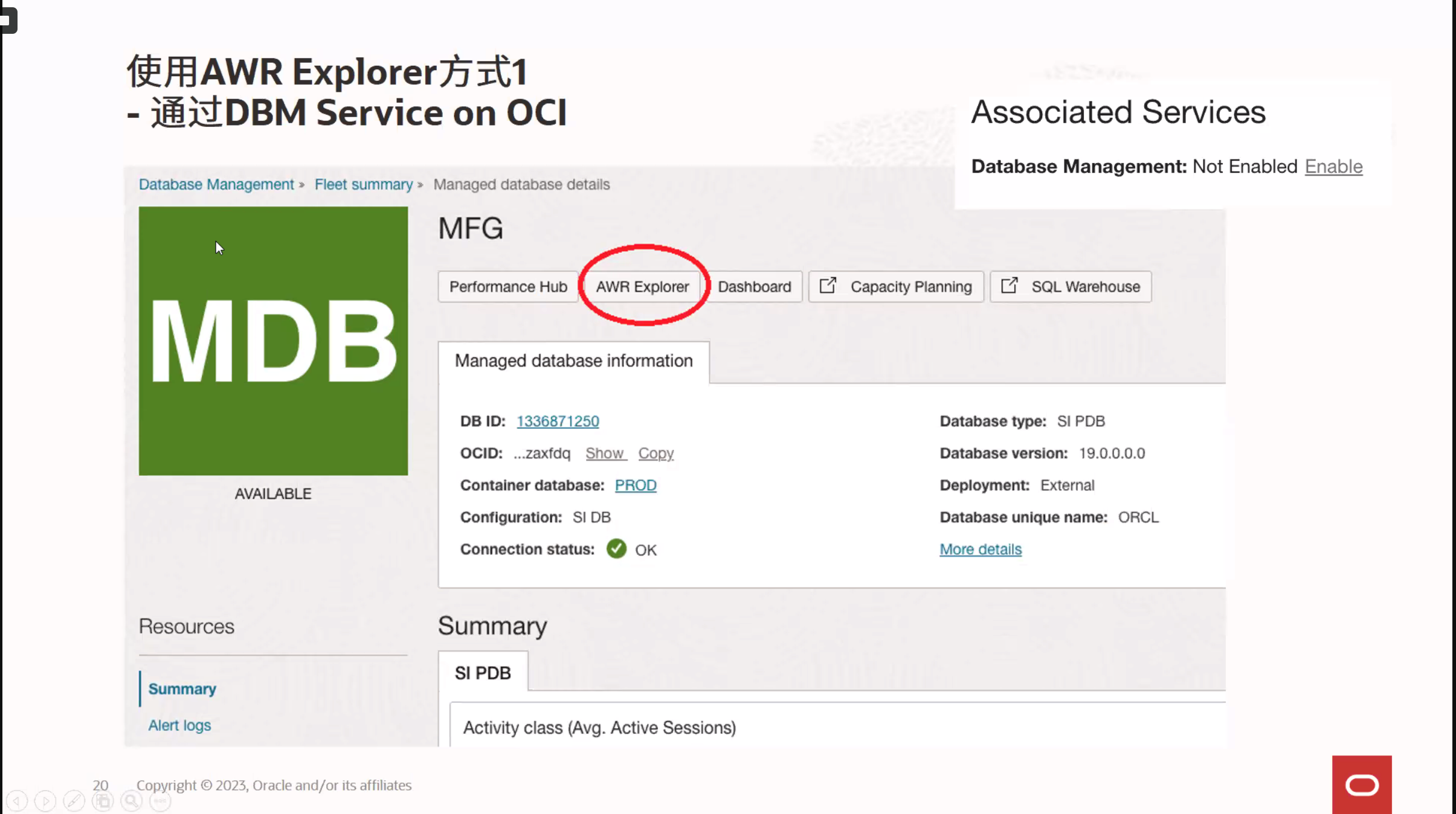
Task: Click the 'MFG' database name heading
Action: tap(471, 228)
